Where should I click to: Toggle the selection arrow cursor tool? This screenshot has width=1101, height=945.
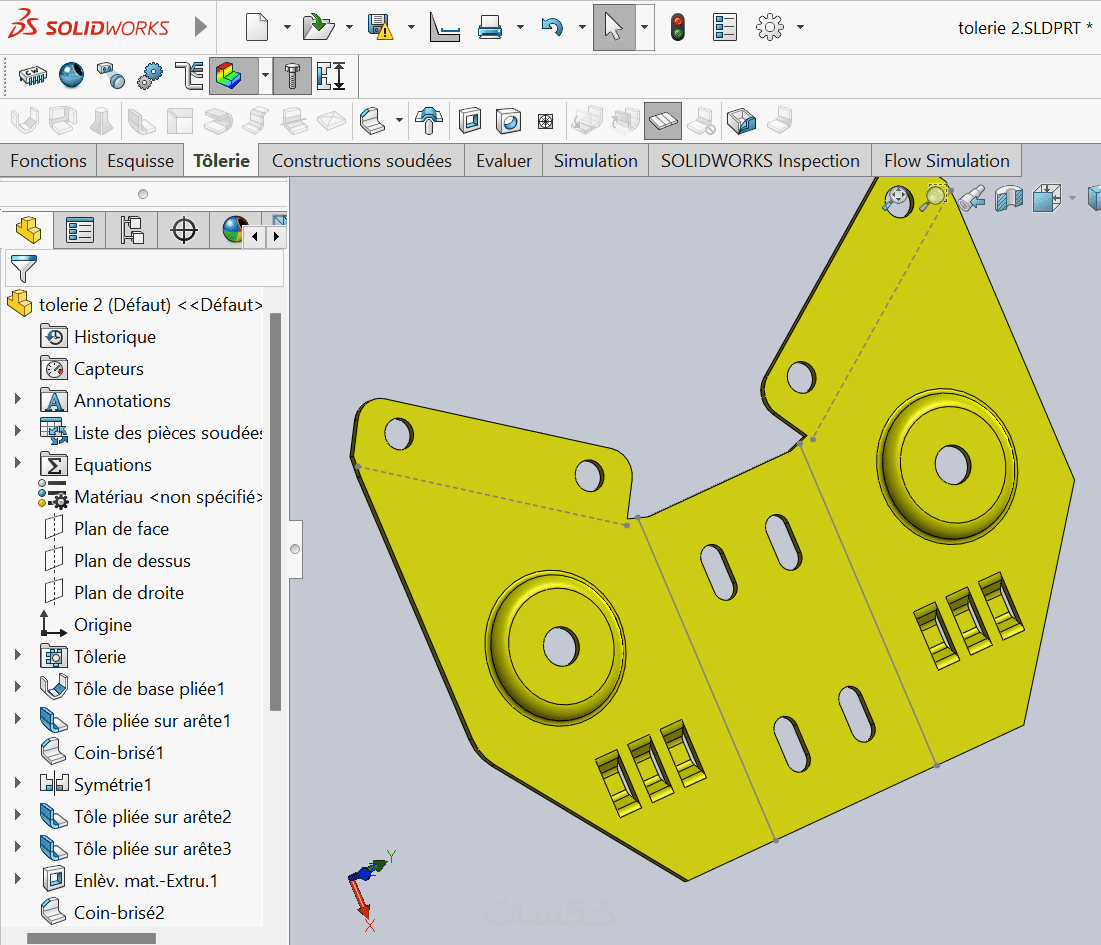(x=613, y=27)
